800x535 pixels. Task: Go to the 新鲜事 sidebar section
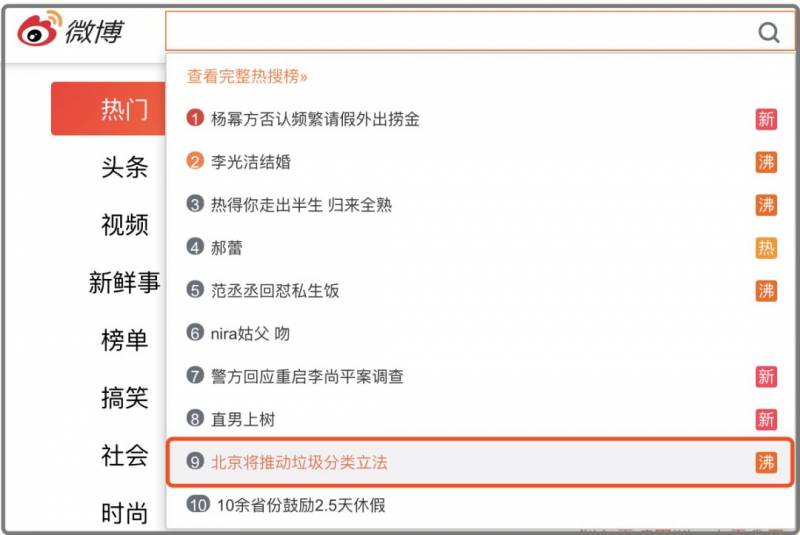click(125, 283)
